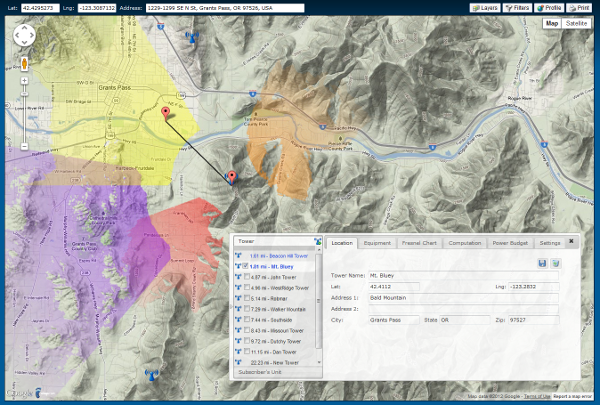The height and width of the screenshot is (405, 600).
Task: Click the blue antenna marker near Interstate 5 north
Action: pos(192,38)
